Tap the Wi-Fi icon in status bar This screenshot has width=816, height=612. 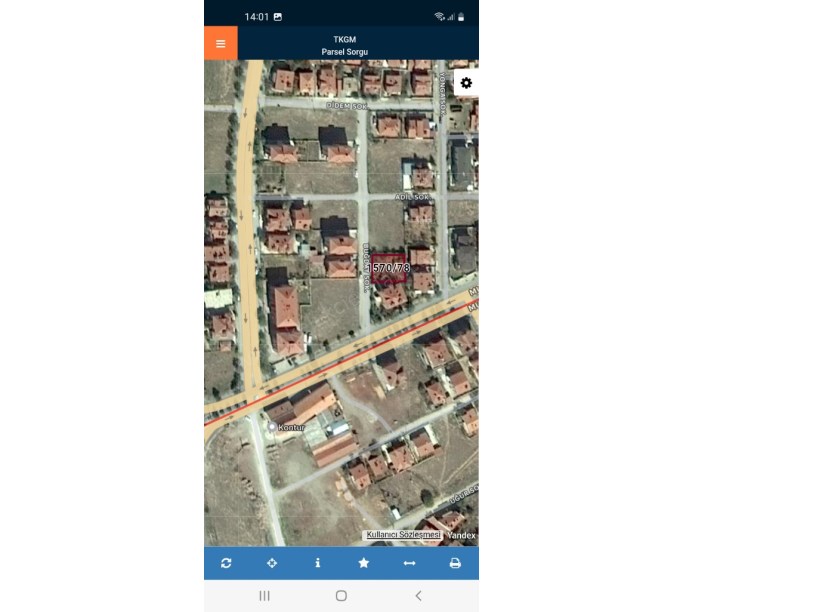click(439, 17)
